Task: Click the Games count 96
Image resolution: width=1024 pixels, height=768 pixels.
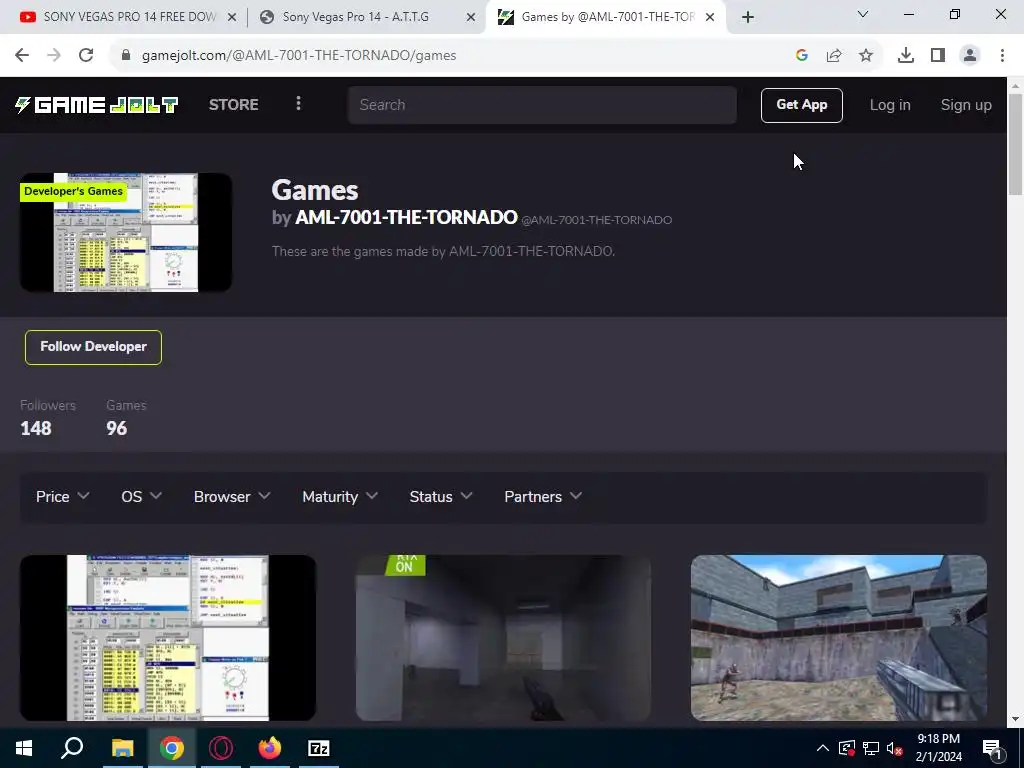Action: (116, 428)
